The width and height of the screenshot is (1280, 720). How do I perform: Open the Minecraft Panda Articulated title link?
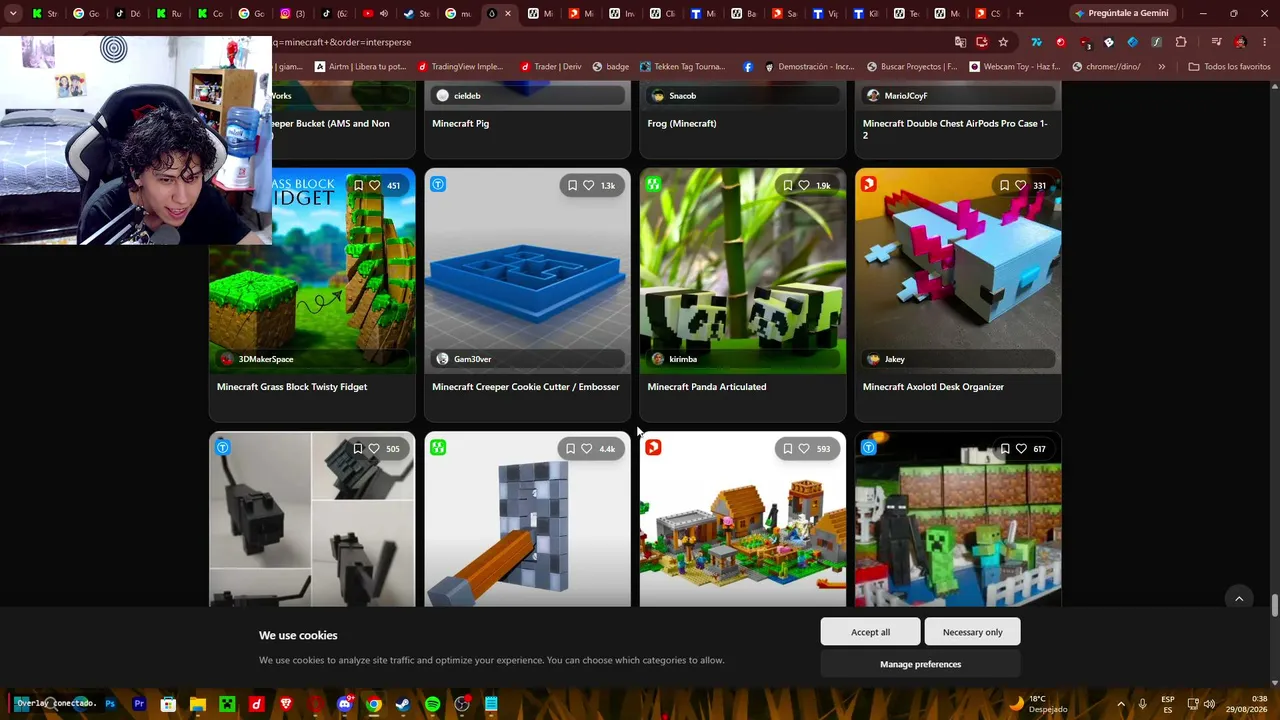(x=707, y=387)
